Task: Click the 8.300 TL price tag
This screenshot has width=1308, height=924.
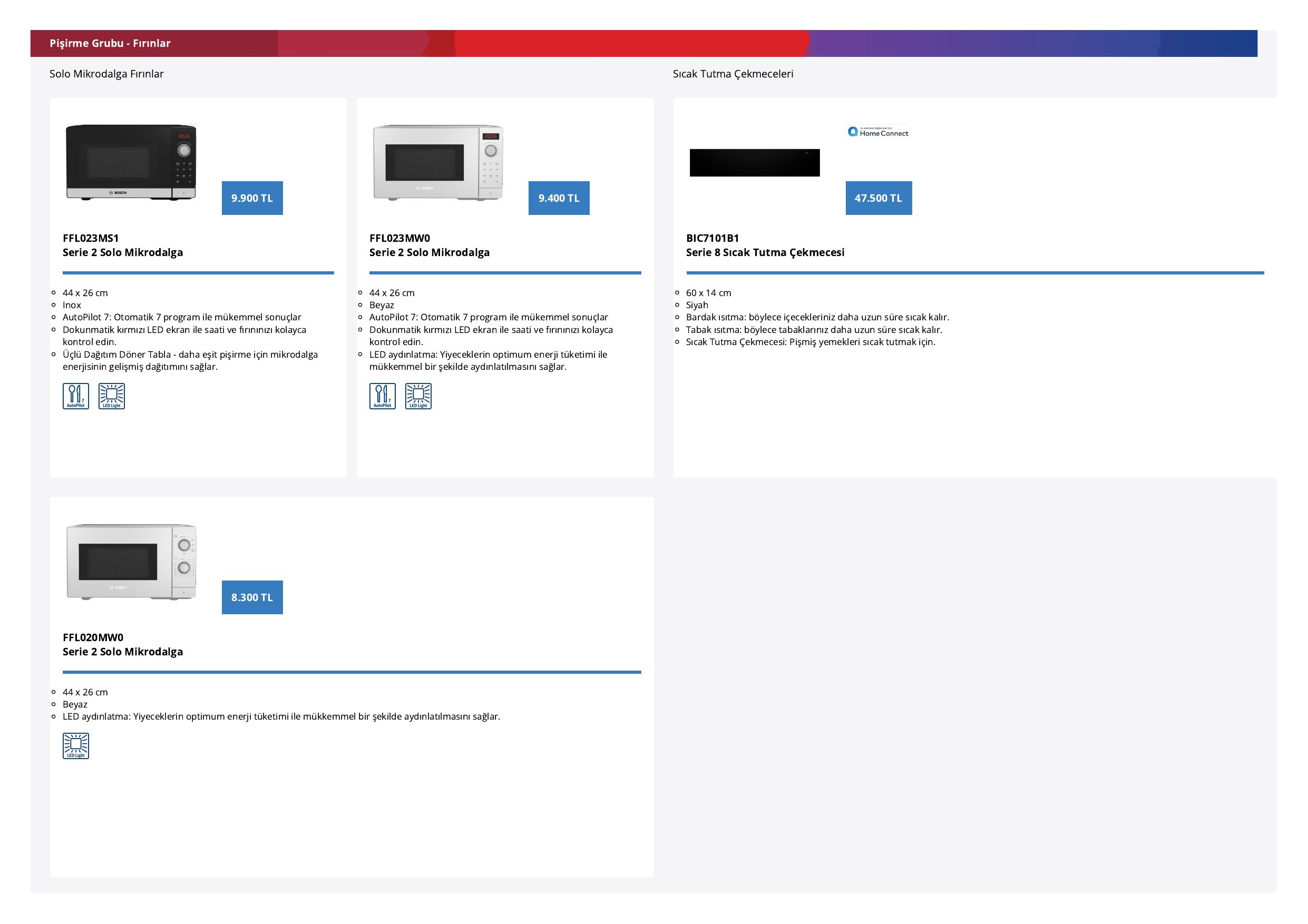Action: click(x=252, y=597)
